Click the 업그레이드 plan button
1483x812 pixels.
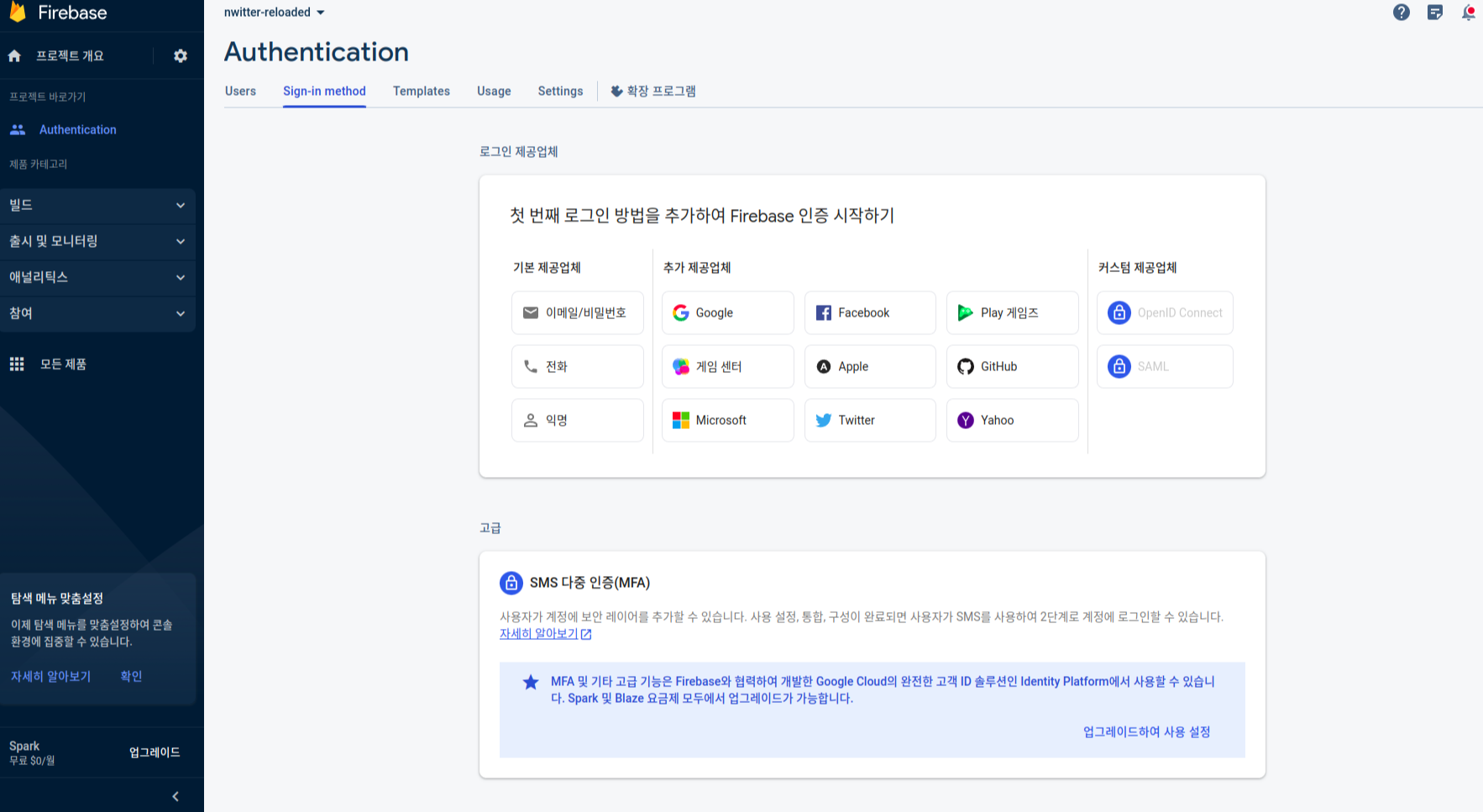155,752
